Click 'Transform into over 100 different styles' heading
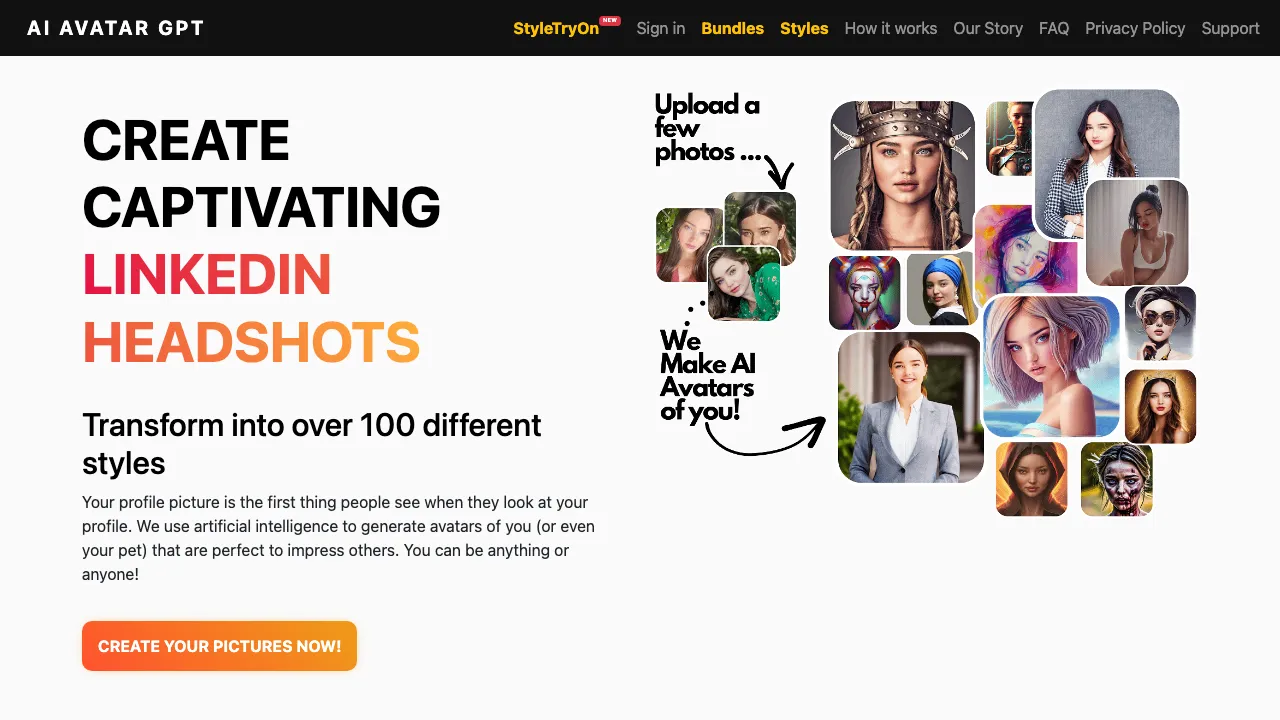The image size is (1280, 720). pos(312,444)
